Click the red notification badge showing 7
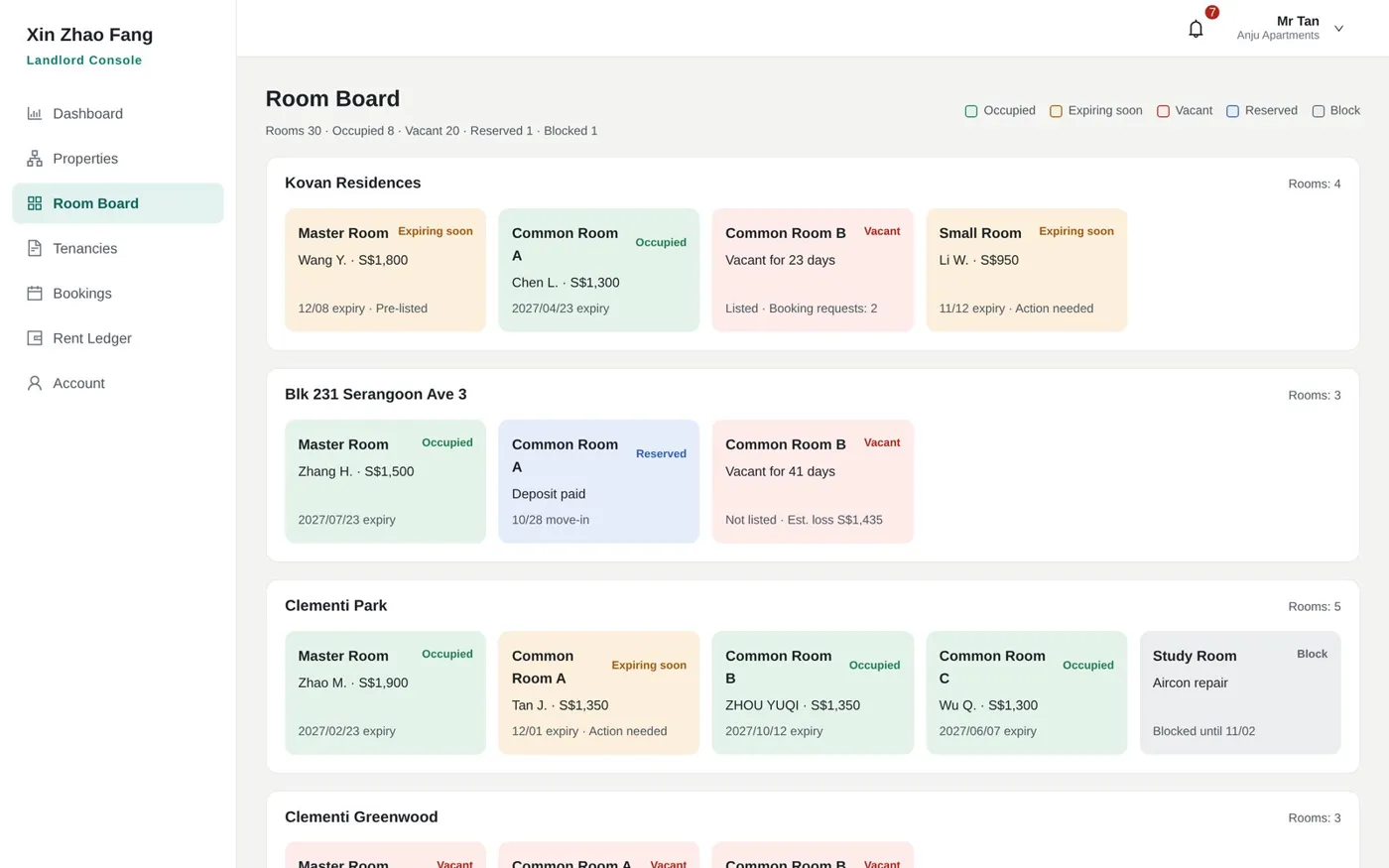 point(1211,12)
